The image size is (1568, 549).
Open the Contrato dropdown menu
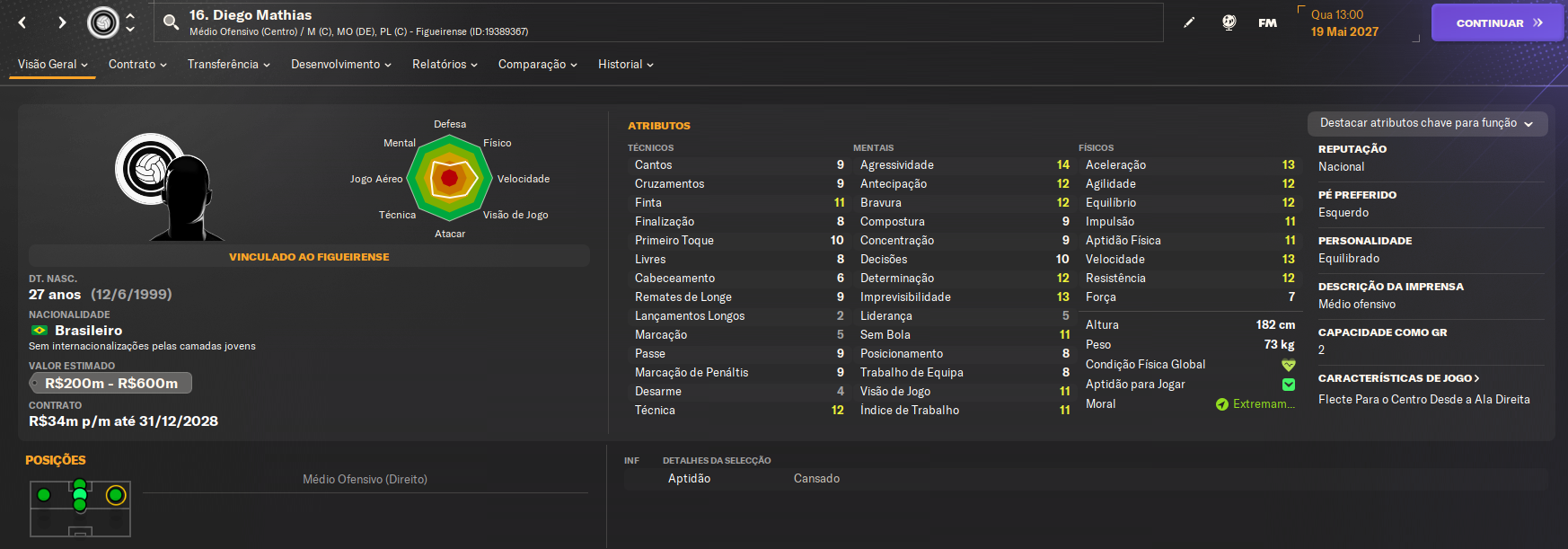(137, 65)
